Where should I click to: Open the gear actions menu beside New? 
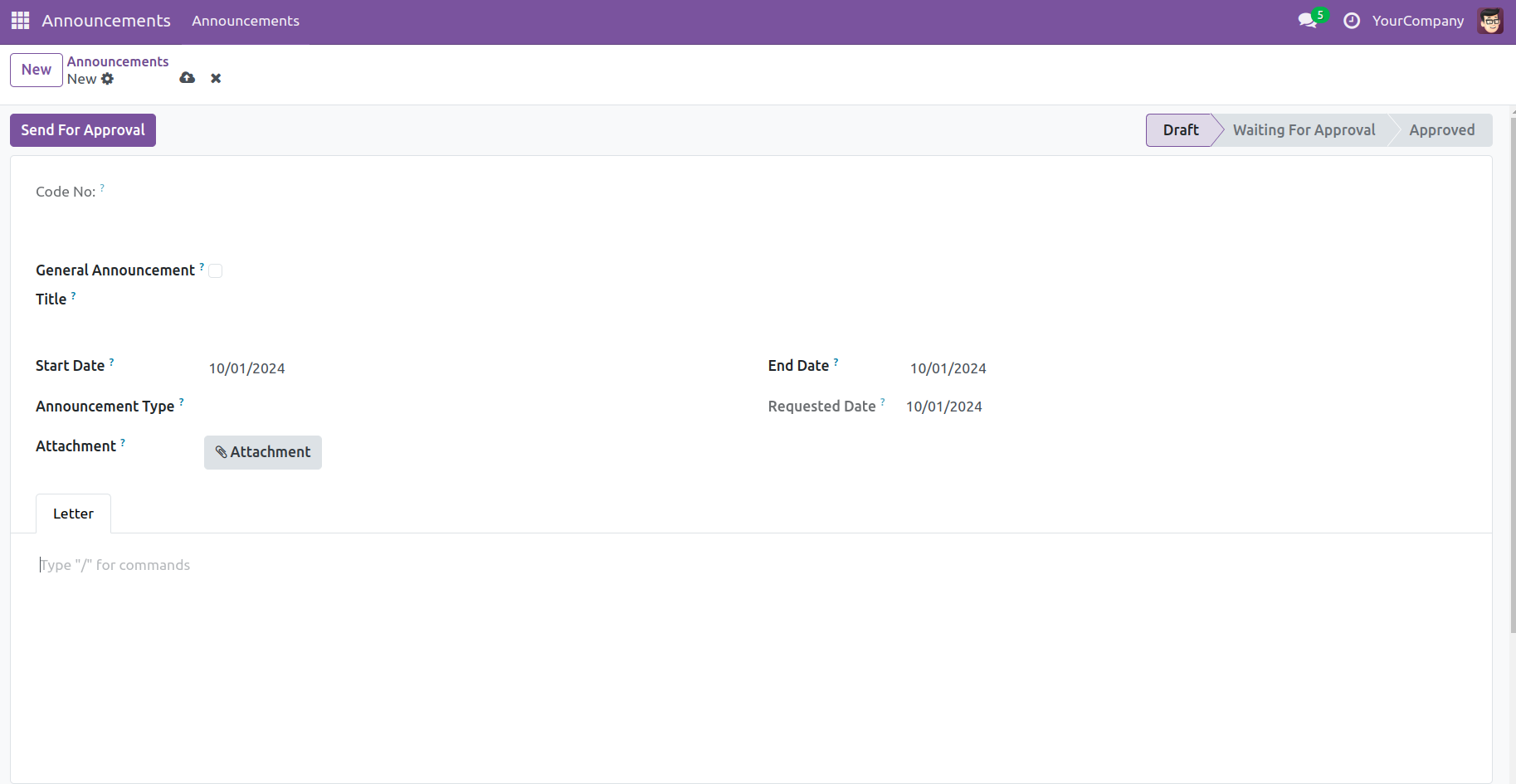107,79
